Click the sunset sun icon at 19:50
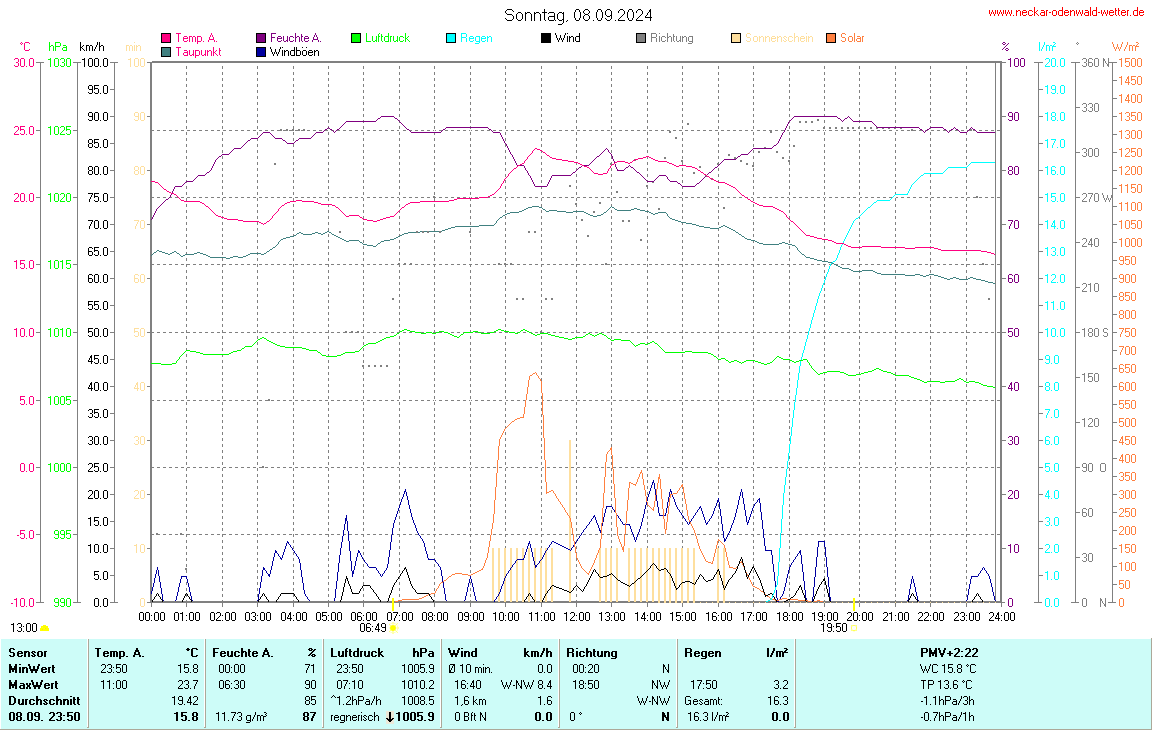1152x730 pixels. pyautogui.click(x=855, y=628)
